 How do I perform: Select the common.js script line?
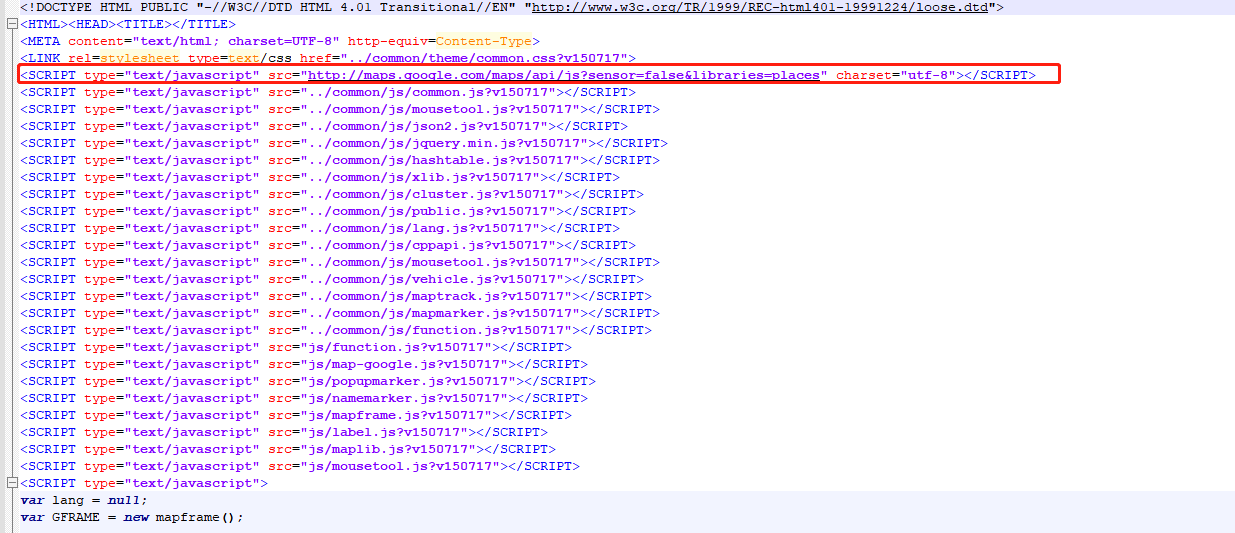pyautogui.click(x=328, y=93)
